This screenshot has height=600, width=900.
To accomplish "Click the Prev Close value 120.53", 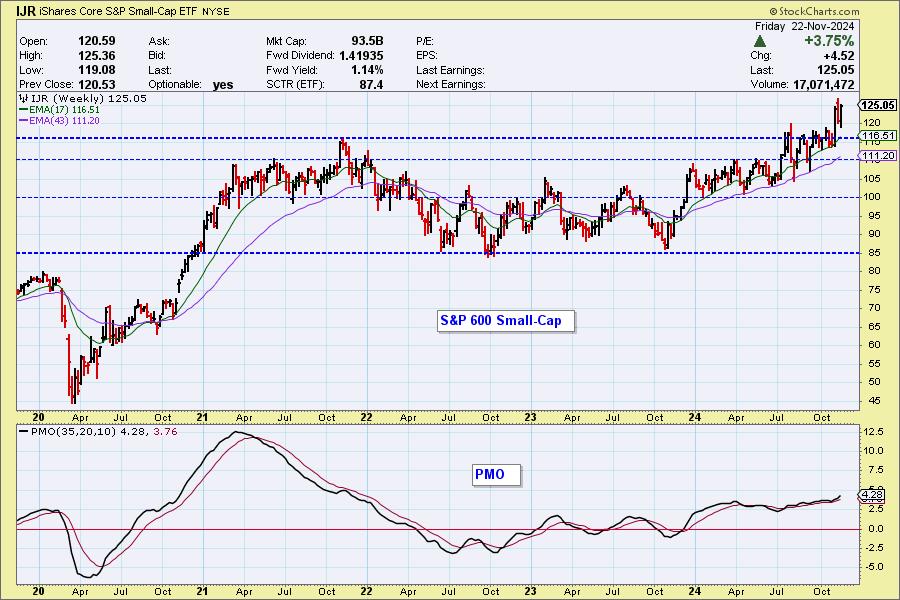I will [x=96, y=84].
